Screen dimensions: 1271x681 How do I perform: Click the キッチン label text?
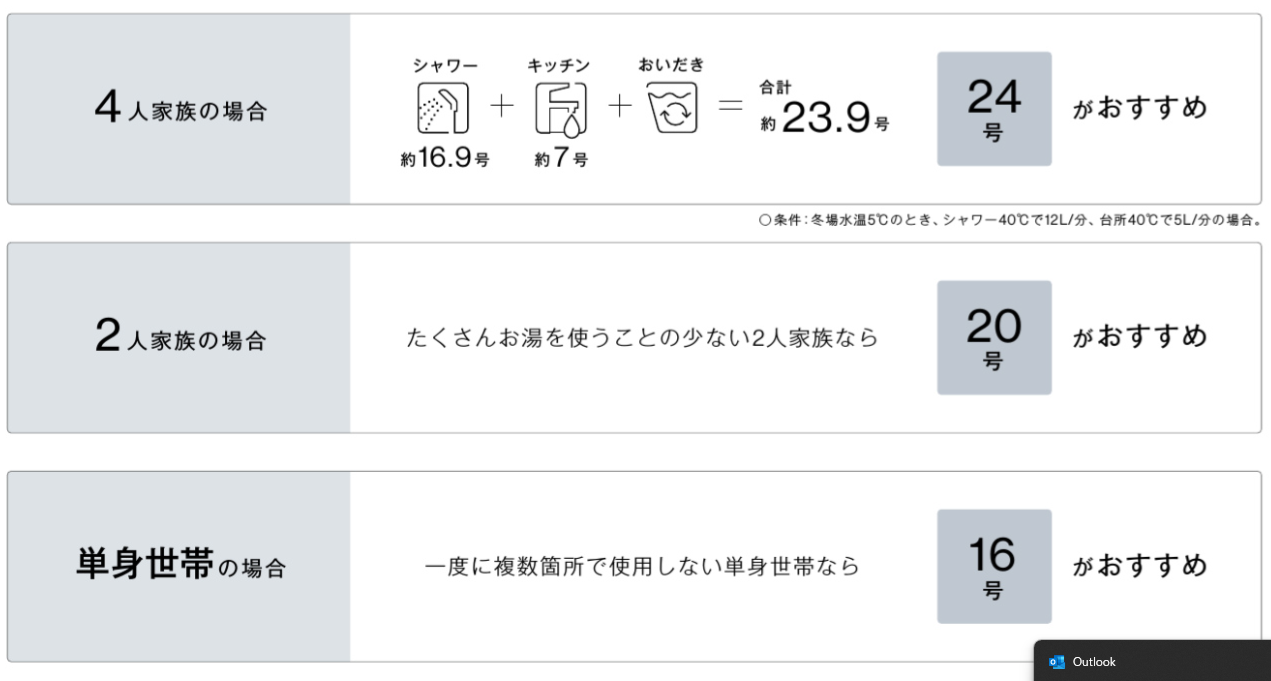click(x=558, y=66)
